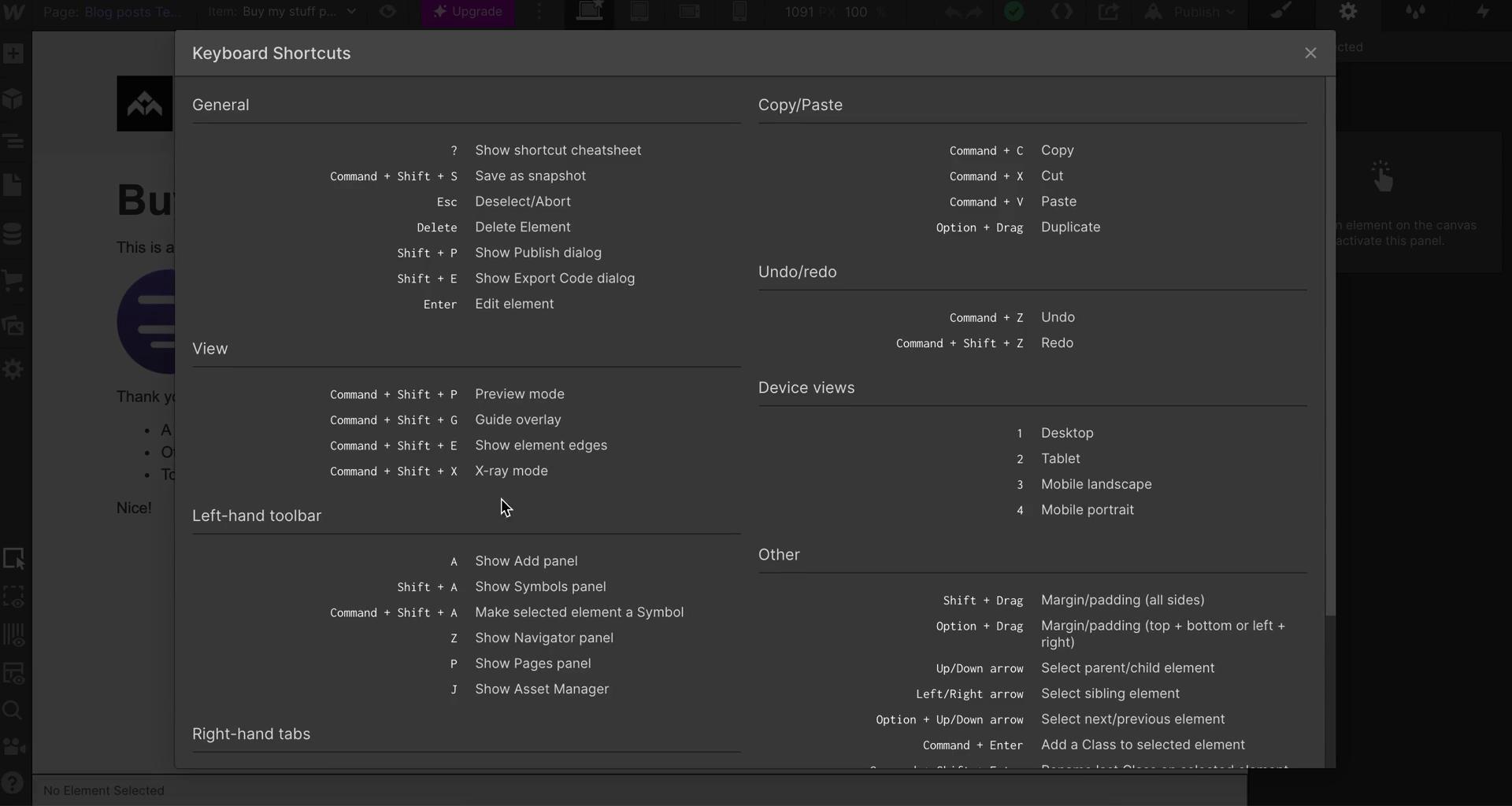Open the Style brush tab icon

1281,12
